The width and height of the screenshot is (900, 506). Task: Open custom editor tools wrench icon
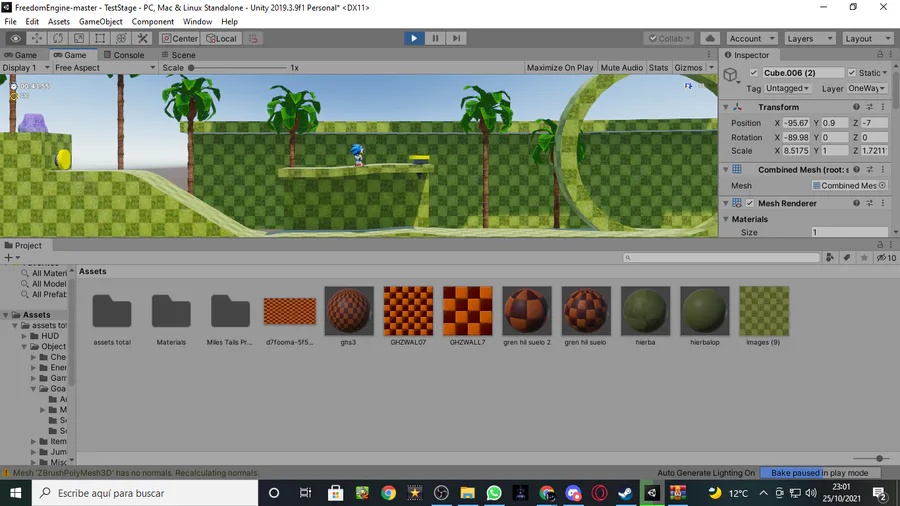click(x=142, y=38)
